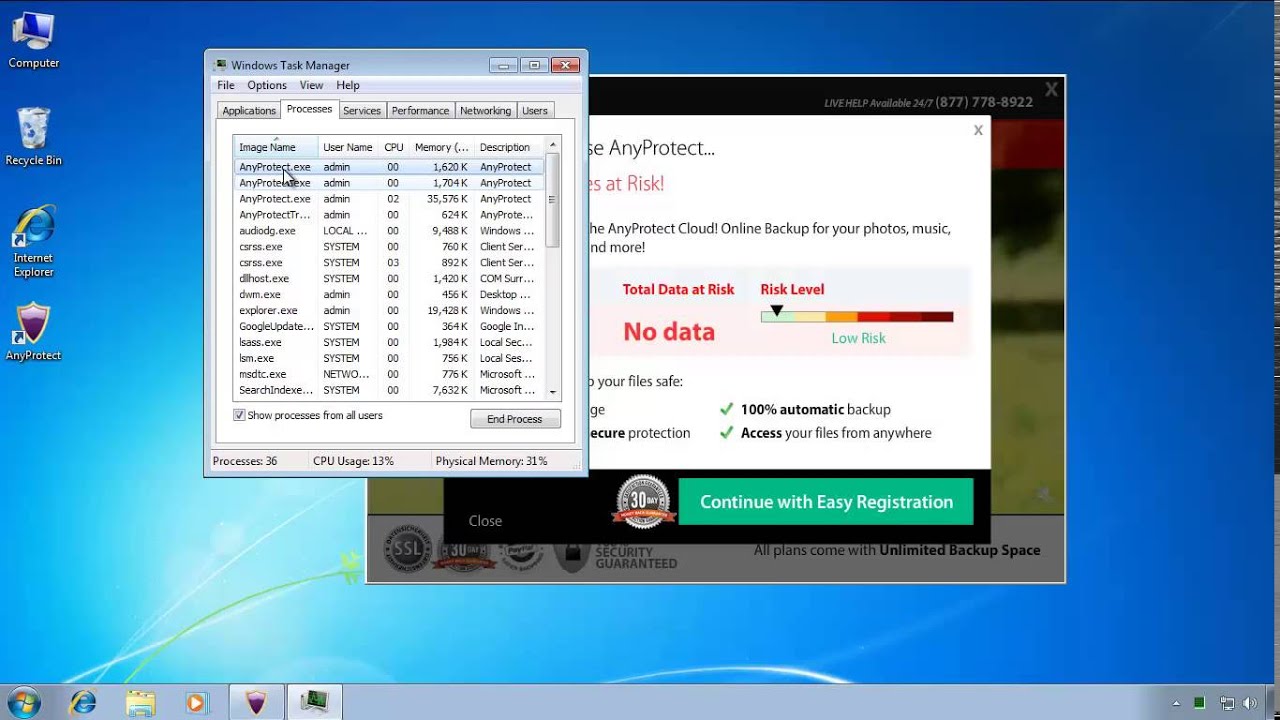Select the dwm.exe process

pos(389,295)
